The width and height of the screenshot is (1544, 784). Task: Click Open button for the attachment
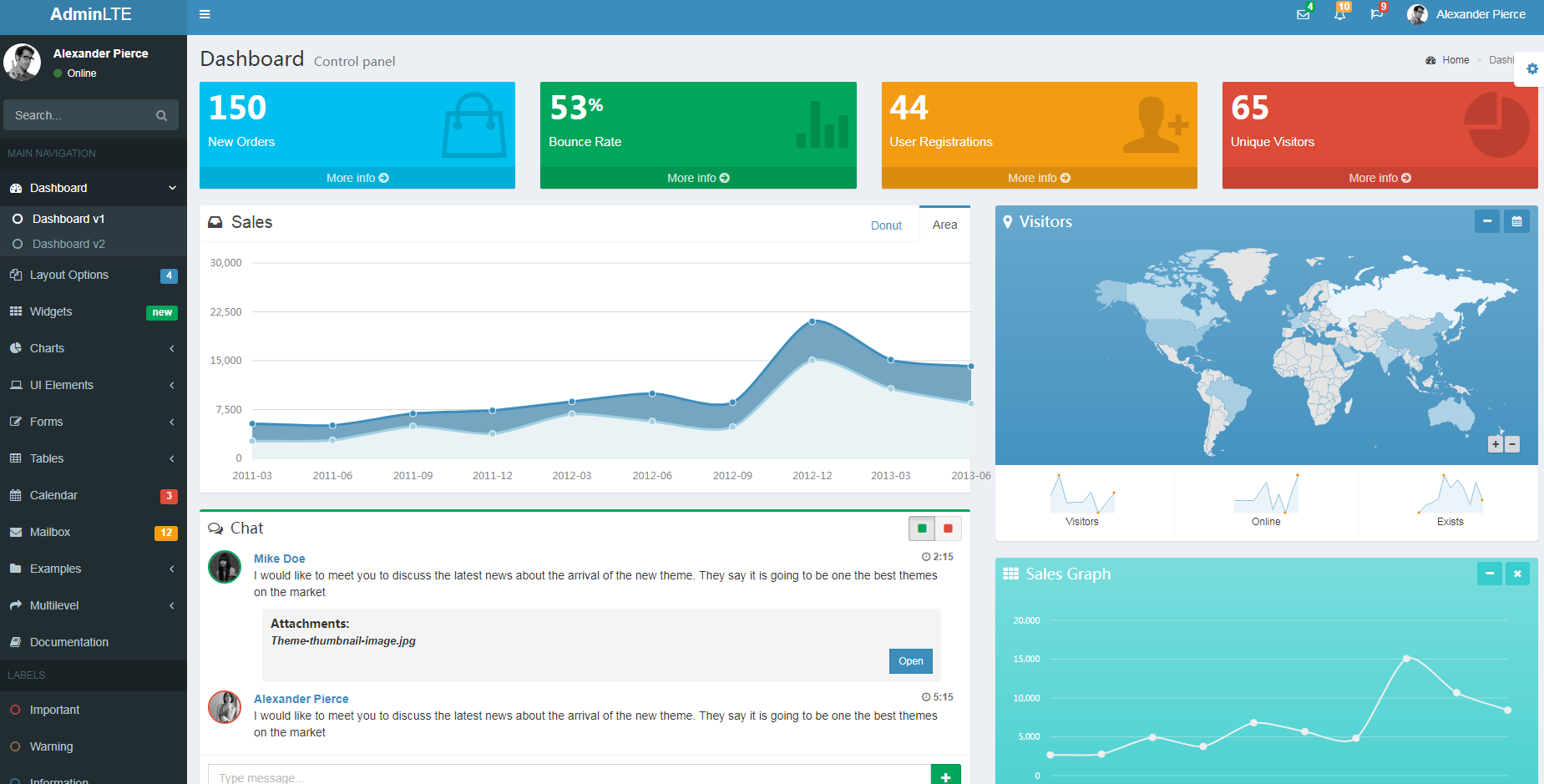(x=910, y=661)
